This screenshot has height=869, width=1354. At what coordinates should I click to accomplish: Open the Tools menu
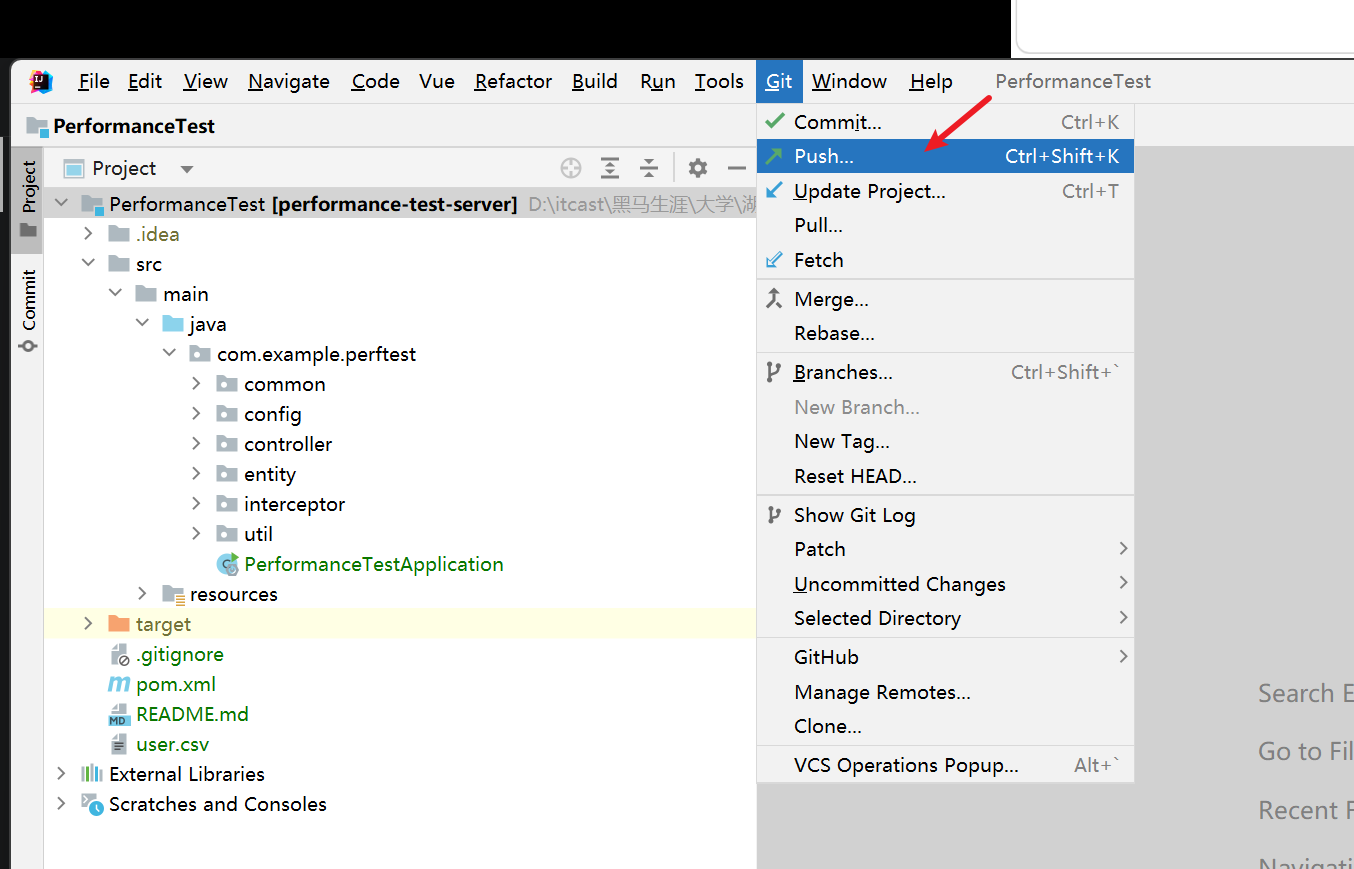click(x=719, y=82)
